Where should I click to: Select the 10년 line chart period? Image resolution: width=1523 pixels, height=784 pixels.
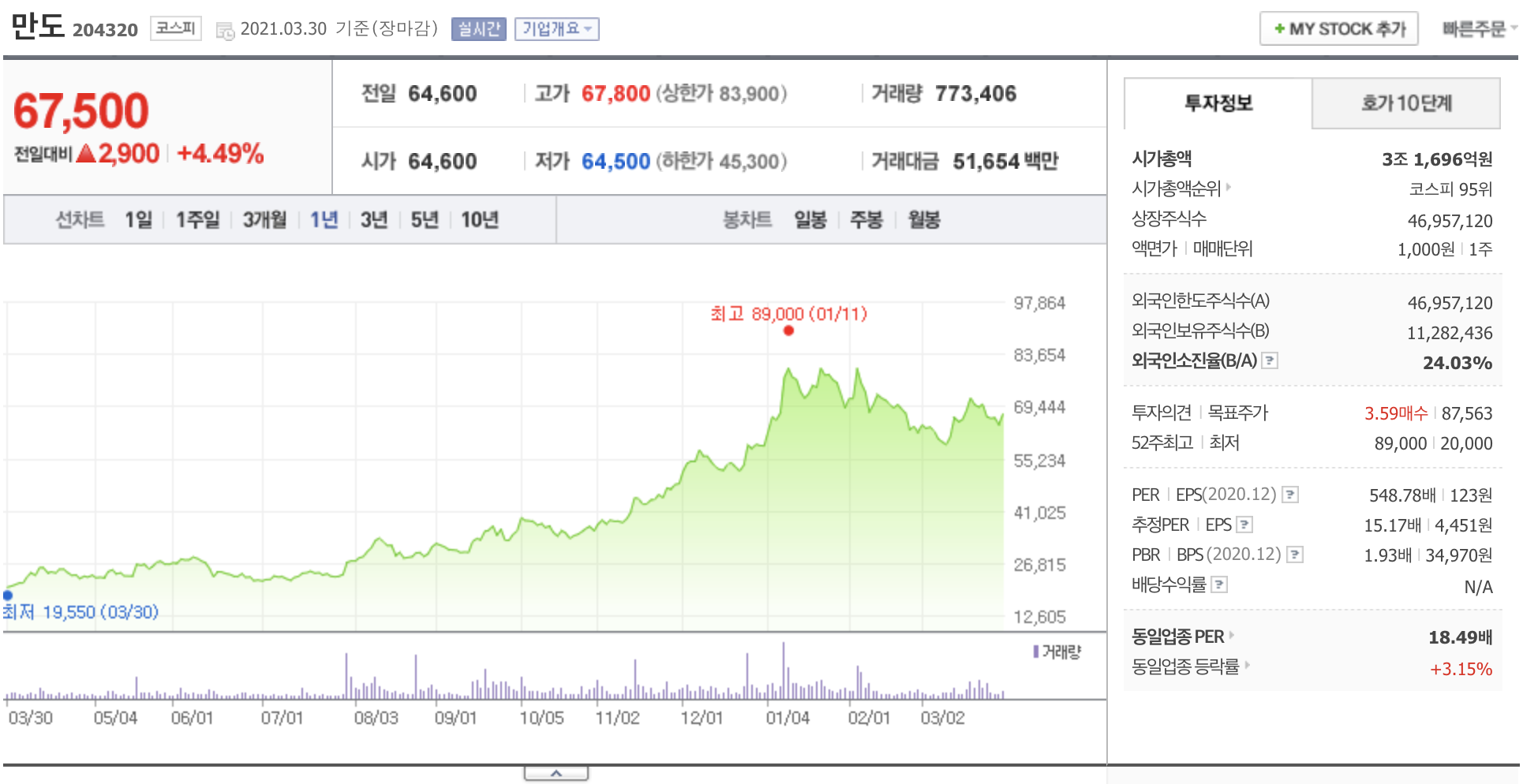tap(480, 219)
